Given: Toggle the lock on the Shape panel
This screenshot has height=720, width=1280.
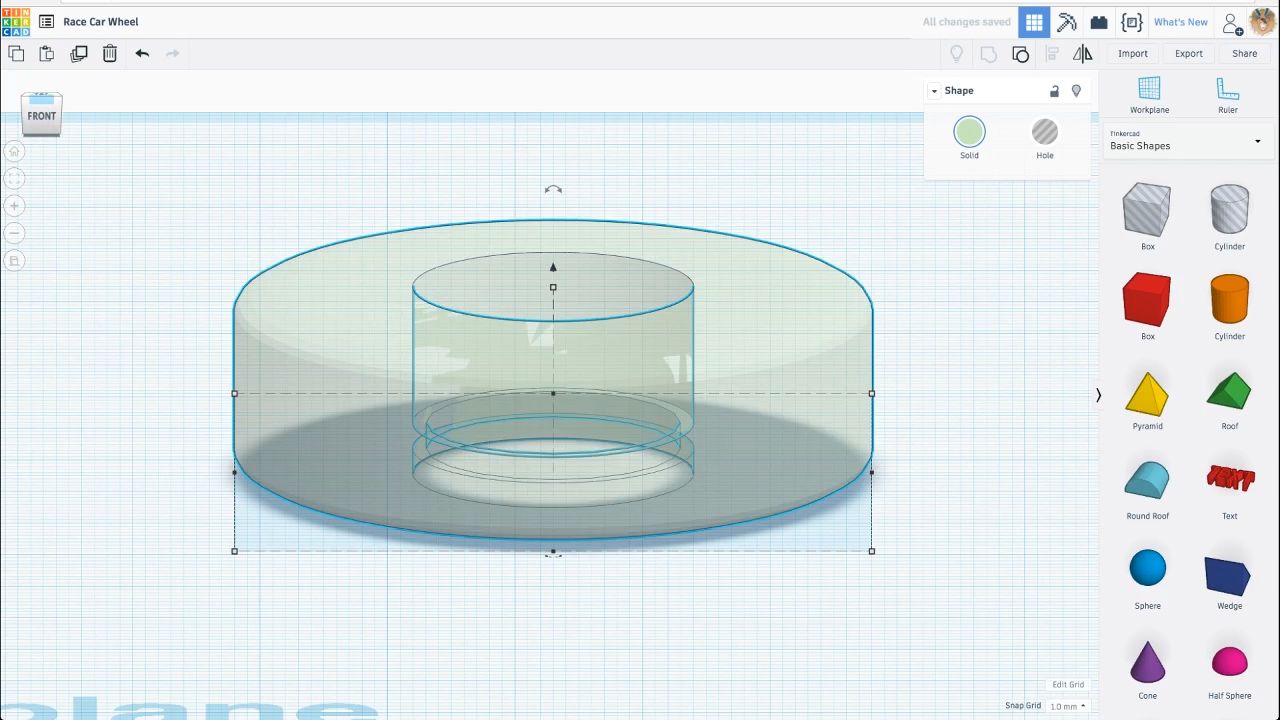Looking at the screenshot, I should tap(1054, 91).
